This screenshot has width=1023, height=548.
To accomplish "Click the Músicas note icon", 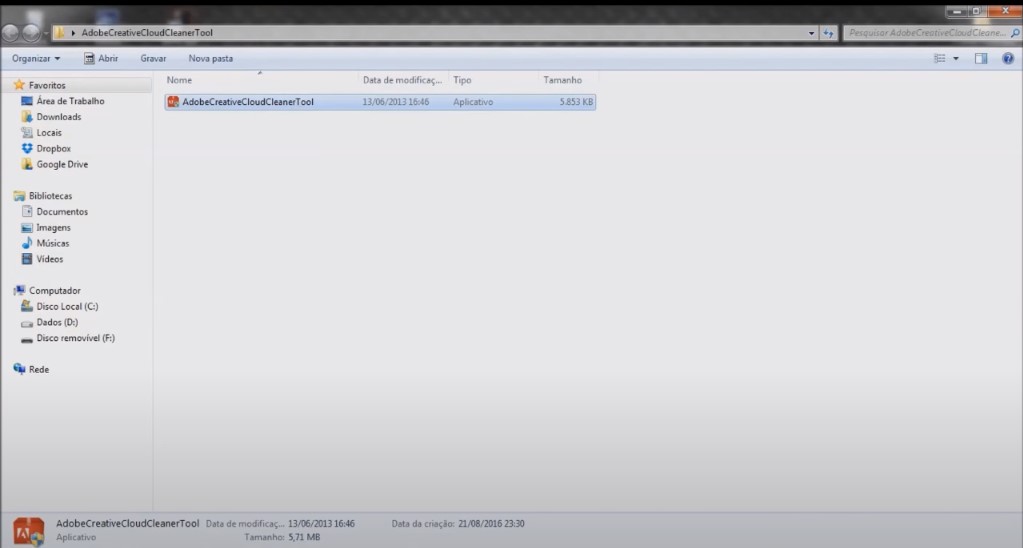I will coord(27,243).
